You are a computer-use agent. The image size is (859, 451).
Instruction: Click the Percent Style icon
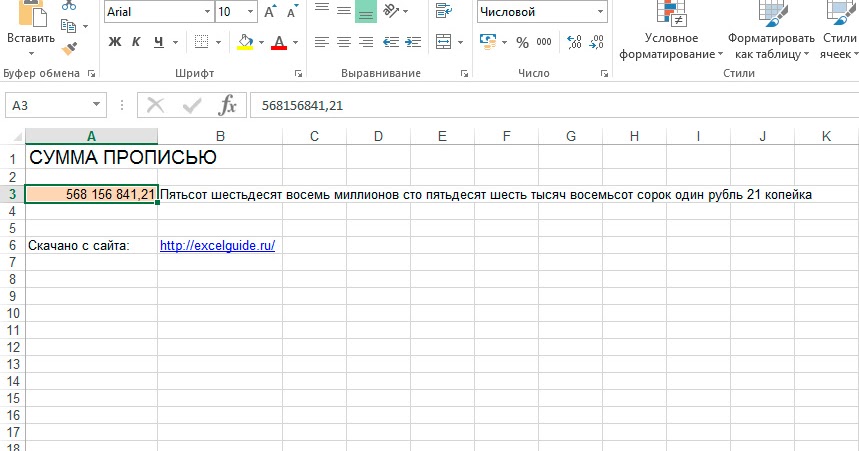click(x=522, y=42)
